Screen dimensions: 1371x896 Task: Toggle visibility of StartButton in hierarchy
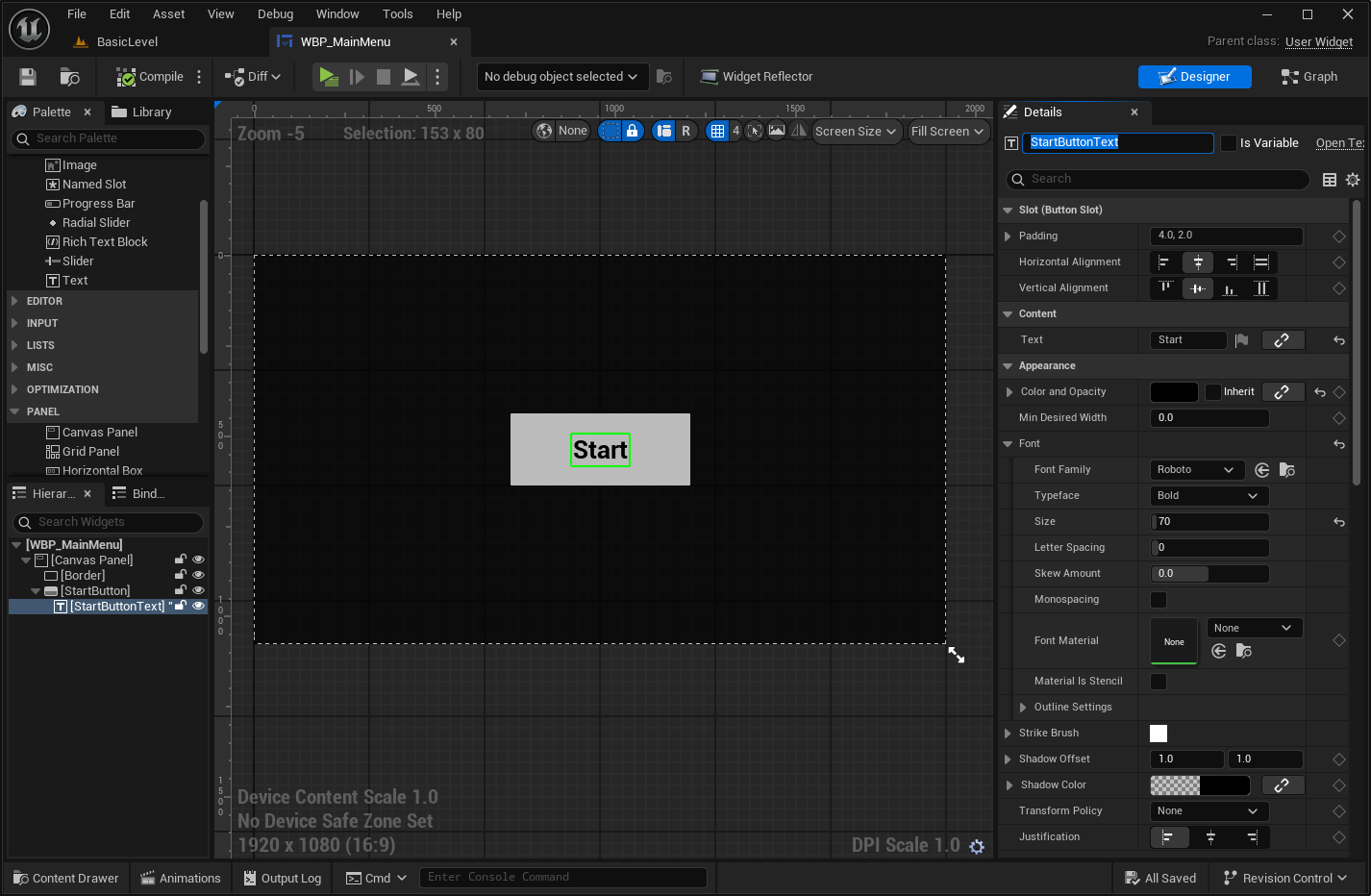pos(198,590)
